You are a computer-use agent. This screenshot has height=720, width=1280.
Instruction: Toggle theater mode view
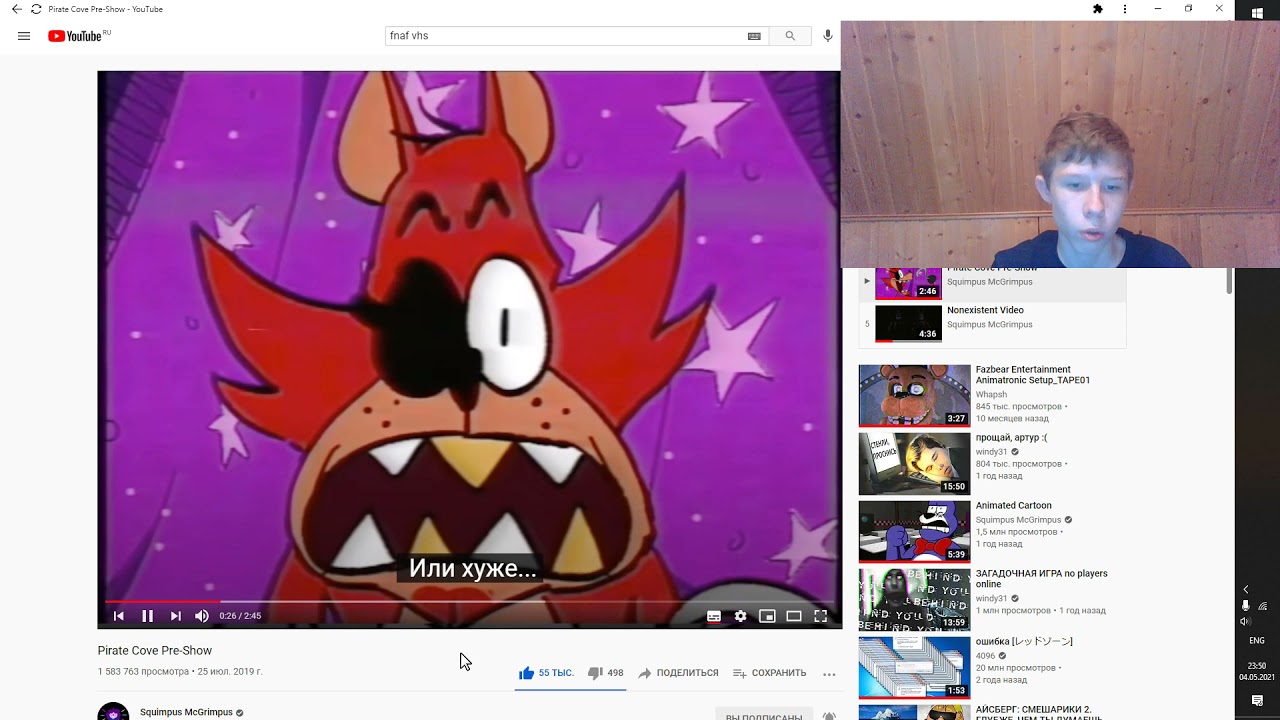point(794,616)
